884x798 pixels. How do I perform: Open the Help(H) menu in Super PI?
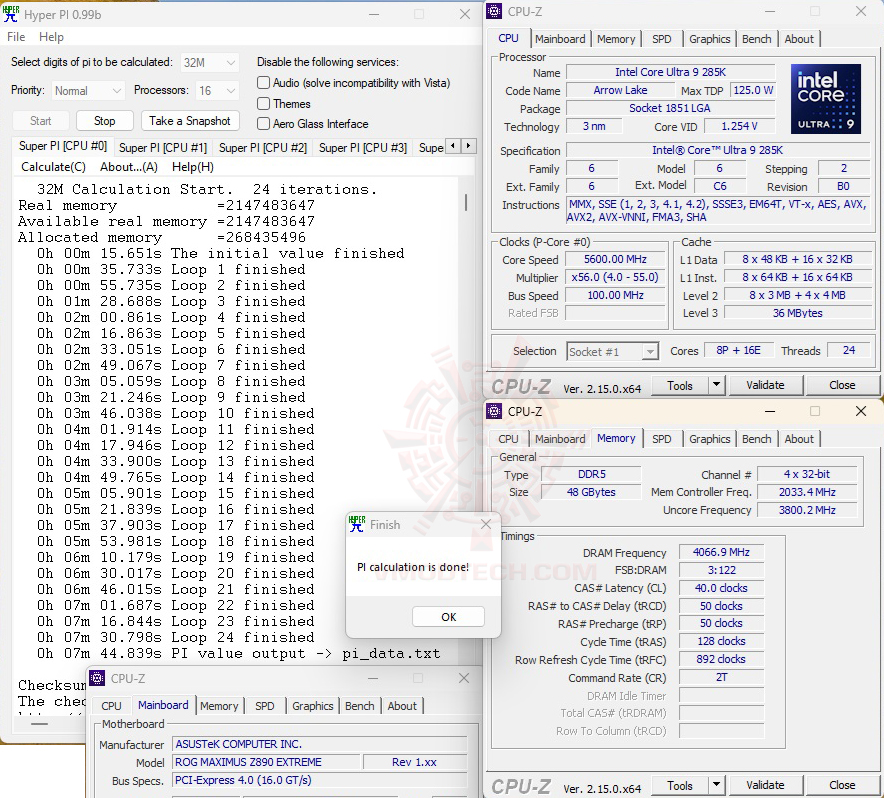click(193, 167)
